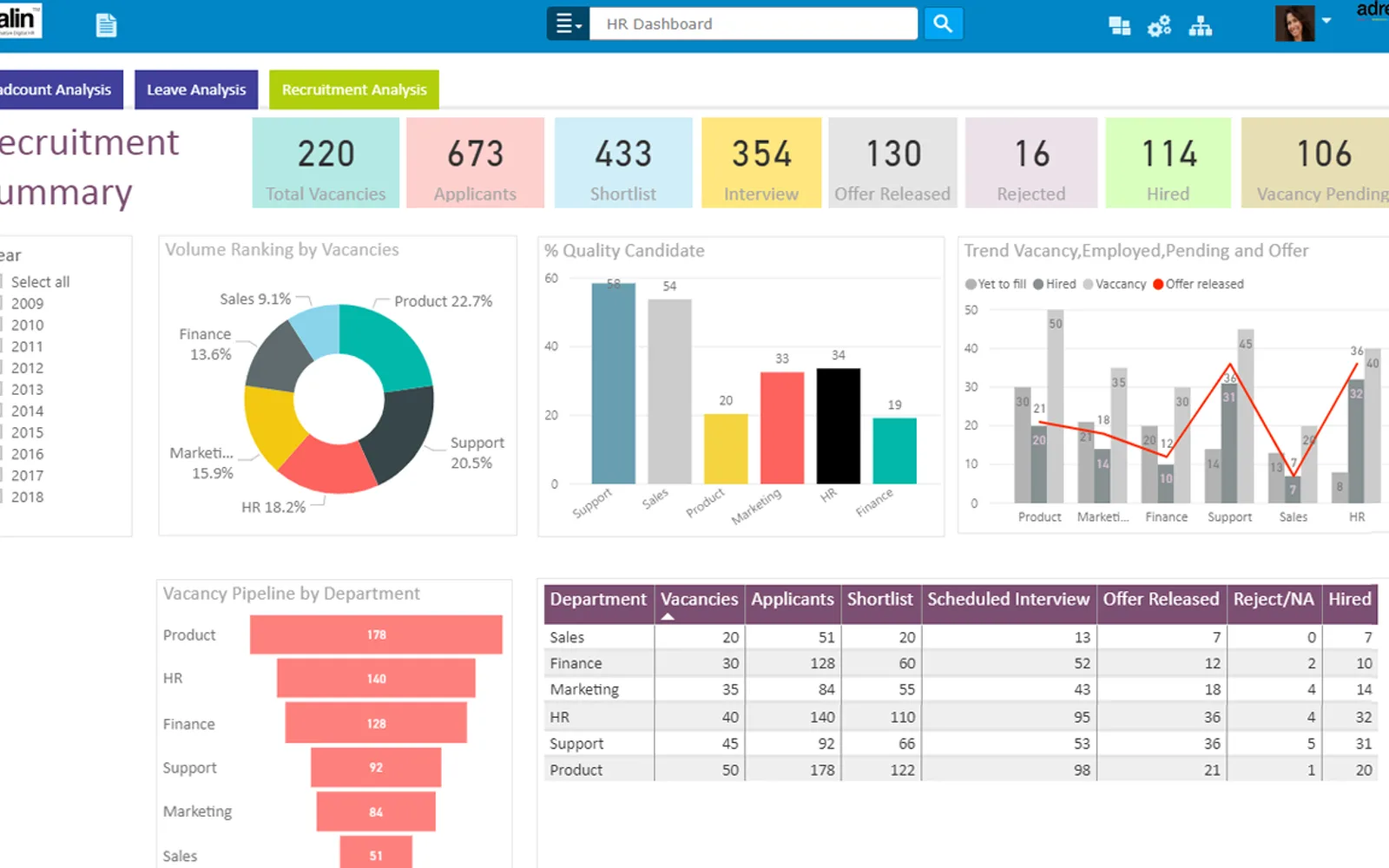Image resolution: width=1389 pixels, height=868 pixels.
Task: Open the hamburger menu beside search box
Action: pyautogui.click(x=568, y=24)
